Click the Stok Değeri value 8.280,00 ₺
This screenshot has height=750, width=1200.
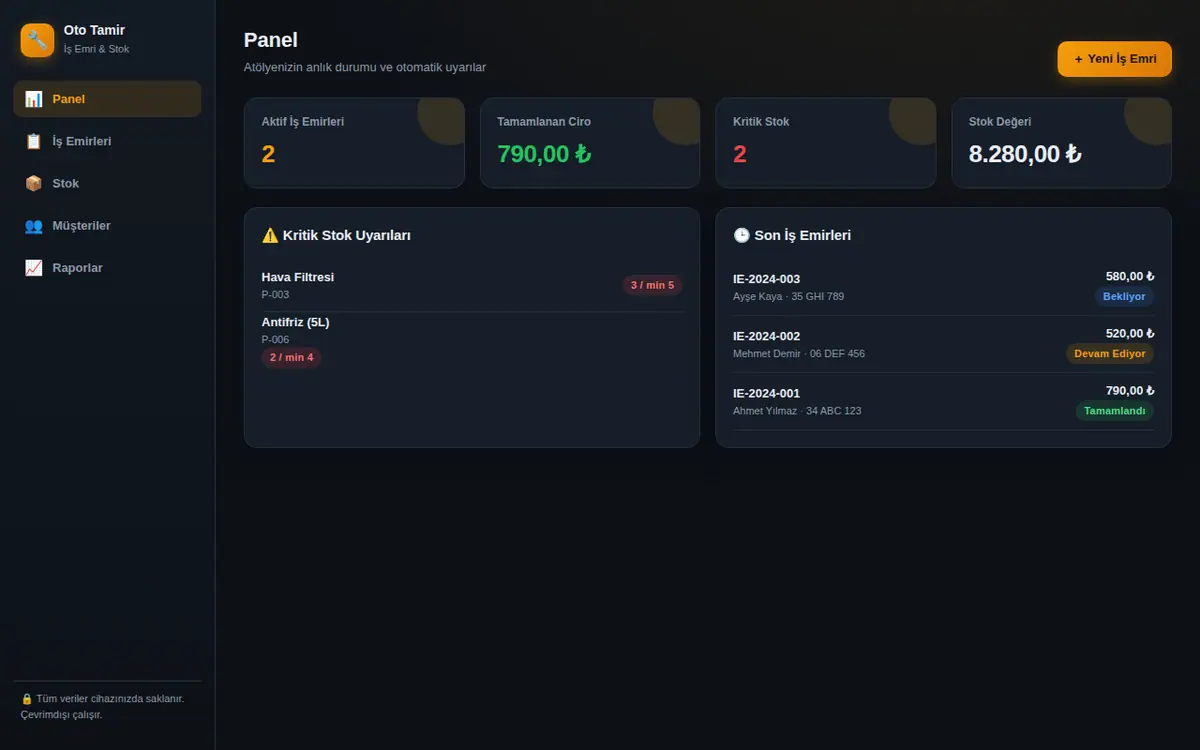(x=1025, y=154)
